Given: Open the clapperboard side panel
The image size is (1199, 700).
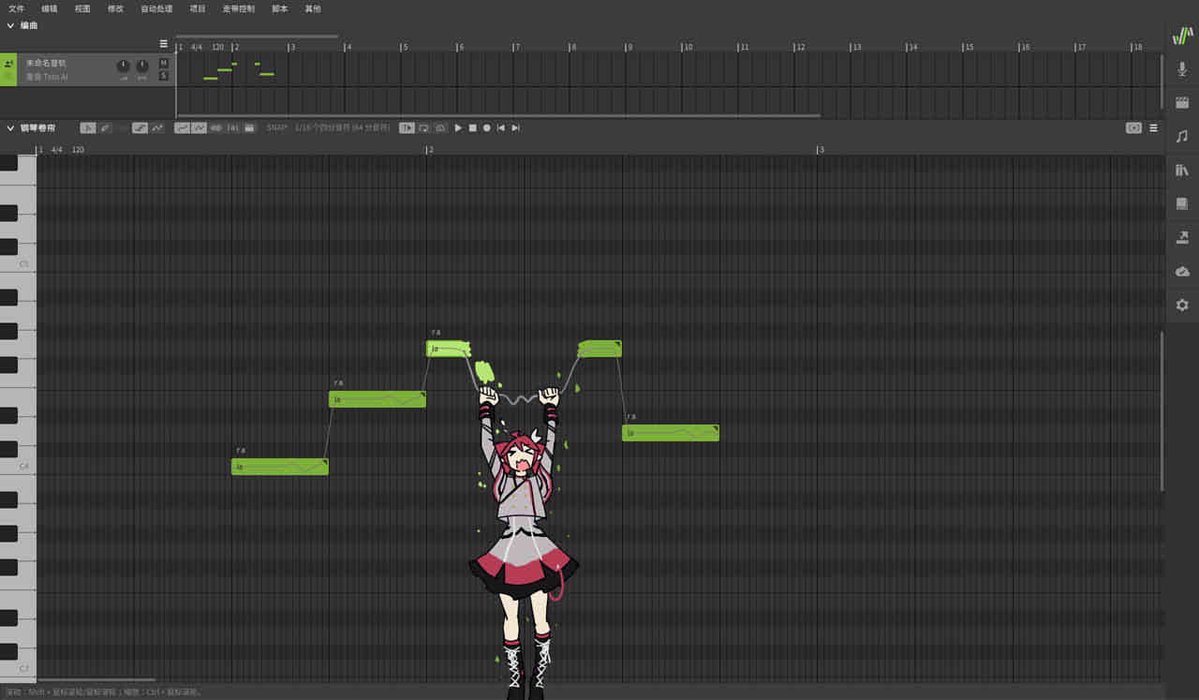Looking at the screenshot, I should pyautogui.click(x=1182, y=103).
